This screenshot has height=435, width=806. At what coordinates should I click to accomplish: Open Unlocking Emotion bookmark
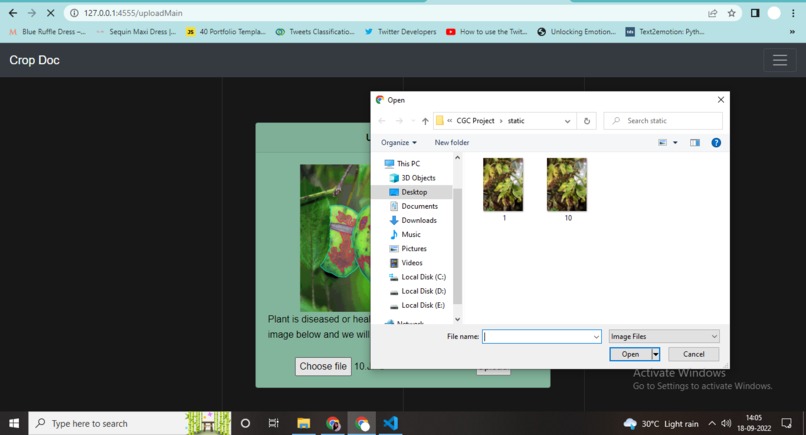click(x=576, y=32)
